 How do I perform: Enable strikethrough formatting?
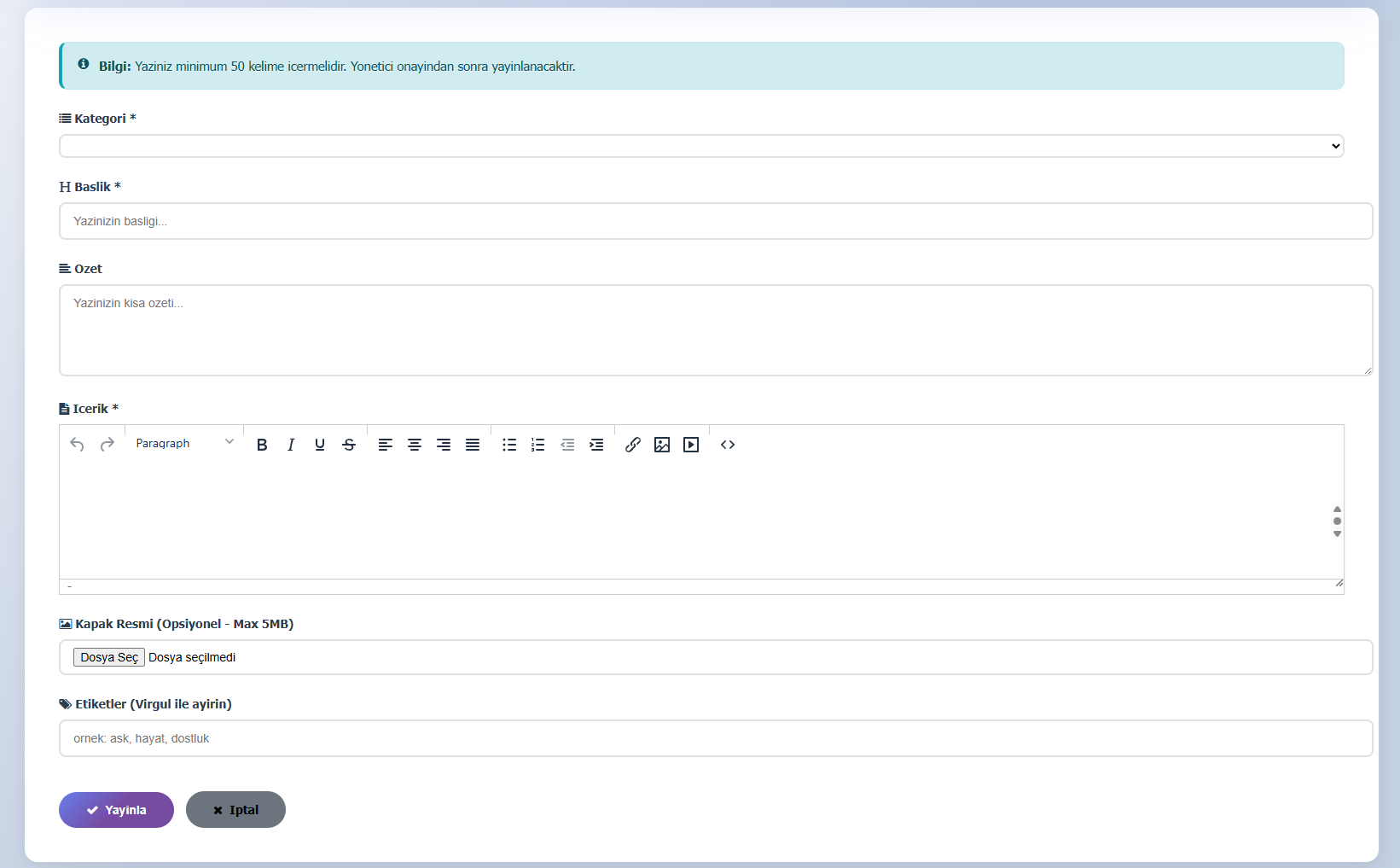(349, 445)
